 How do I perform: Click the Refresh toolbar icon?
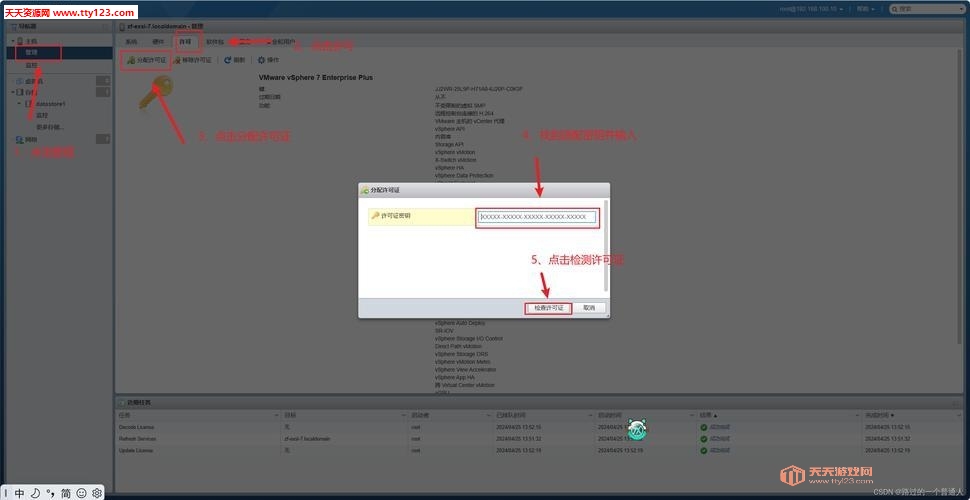tap(228, 60)
